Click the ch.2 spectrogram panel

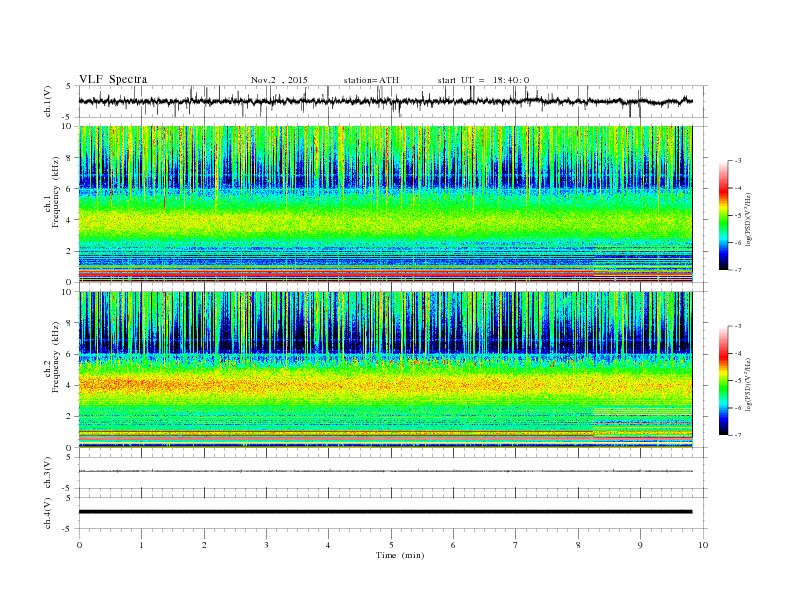(385, 370)
